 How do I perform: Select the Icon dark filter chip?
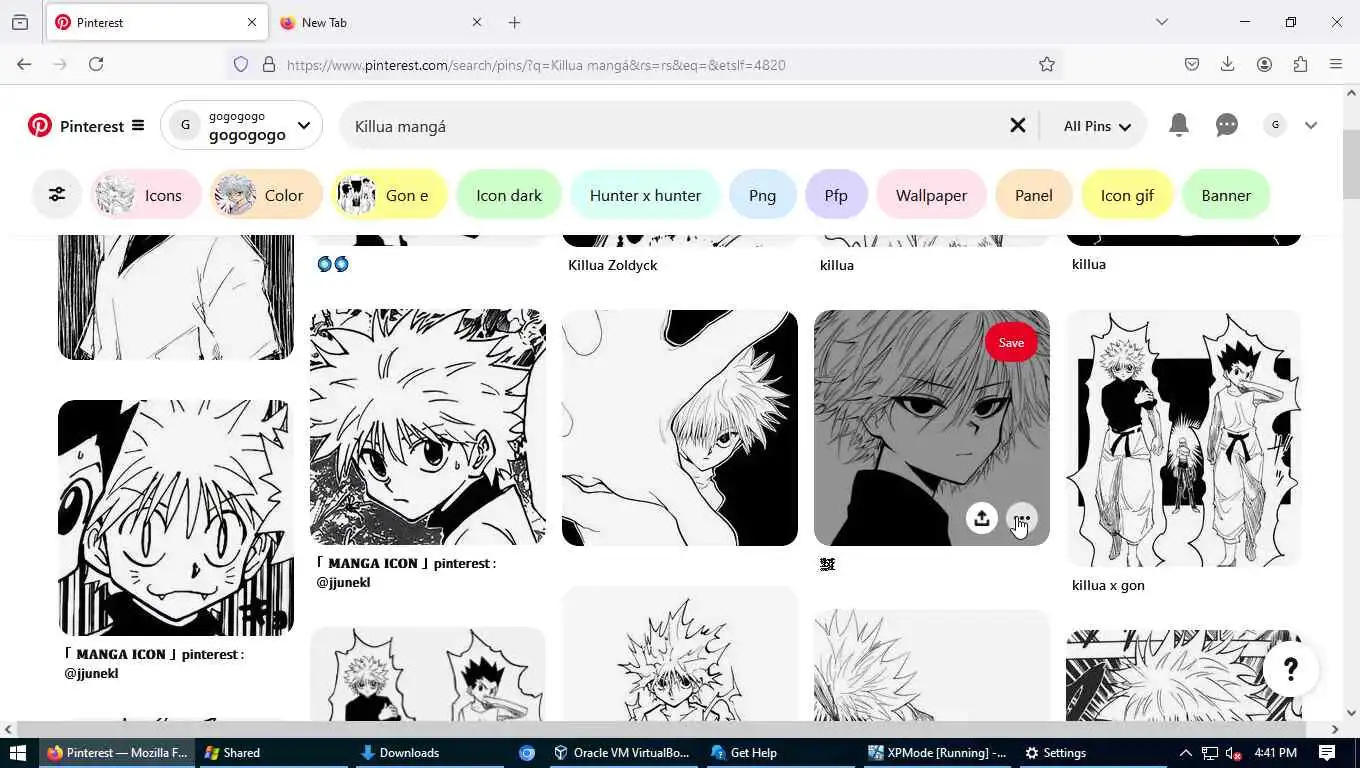coord(509,195)
